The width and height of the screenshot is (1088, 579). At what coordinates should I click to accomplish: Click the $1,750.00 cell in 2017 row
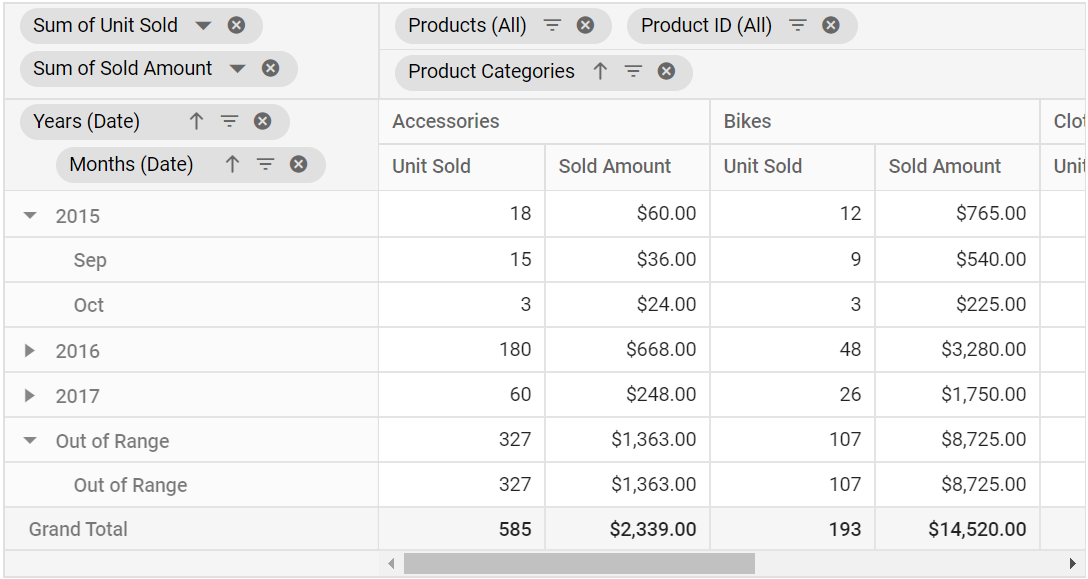tap(958, 394)
